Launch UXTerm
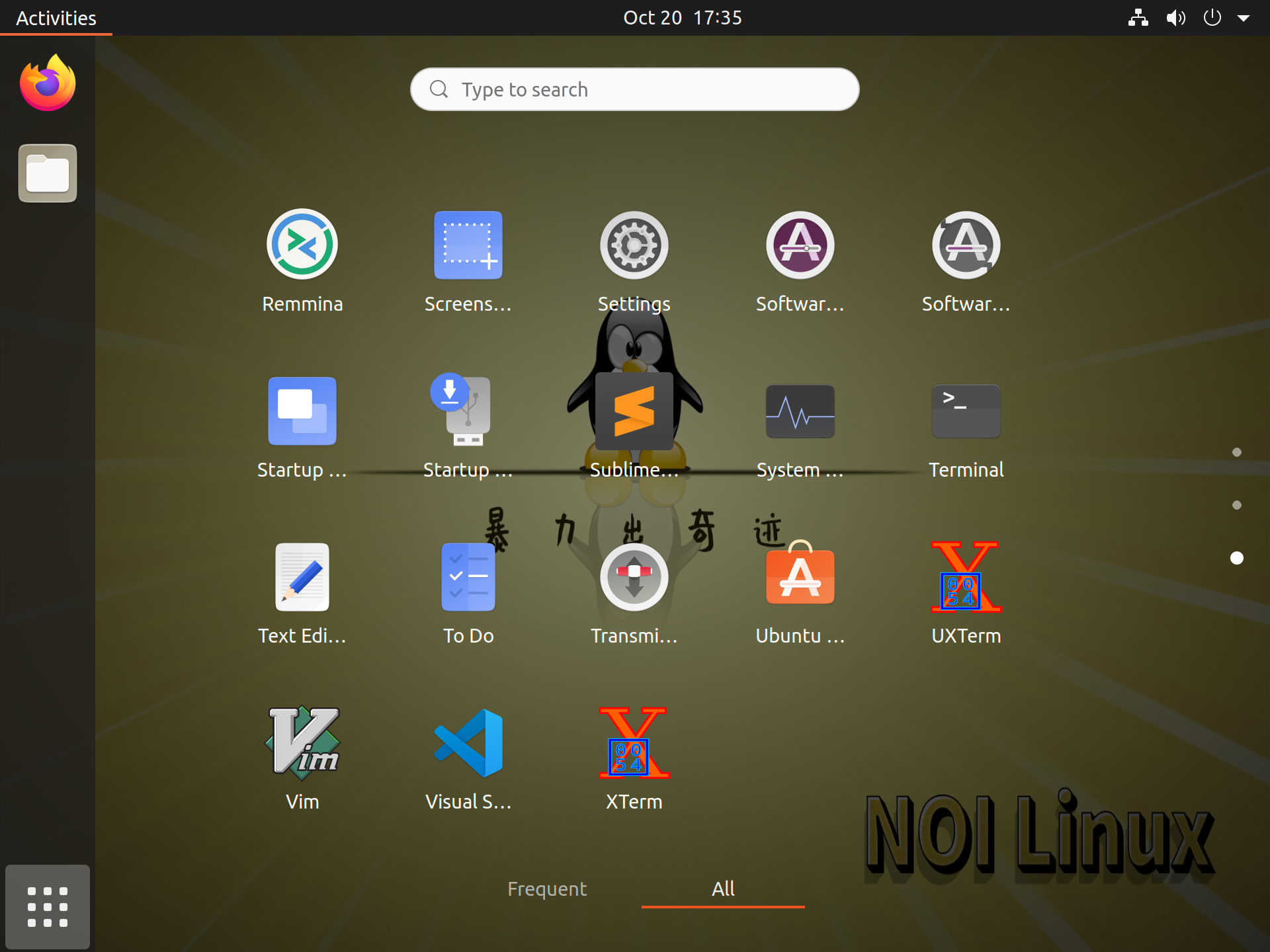 click(x=966, y=576)
